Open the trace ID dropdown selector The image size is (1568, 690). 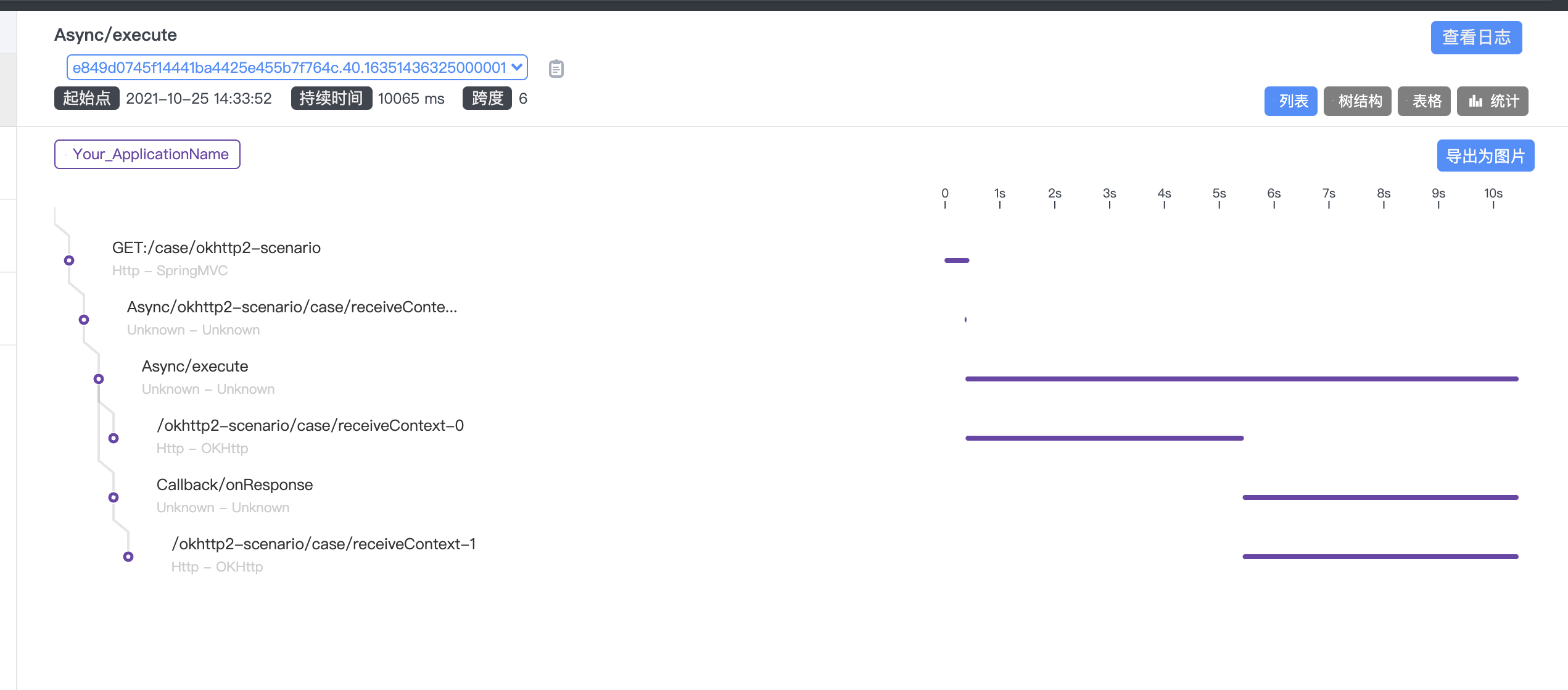click(x=297, y=67)
